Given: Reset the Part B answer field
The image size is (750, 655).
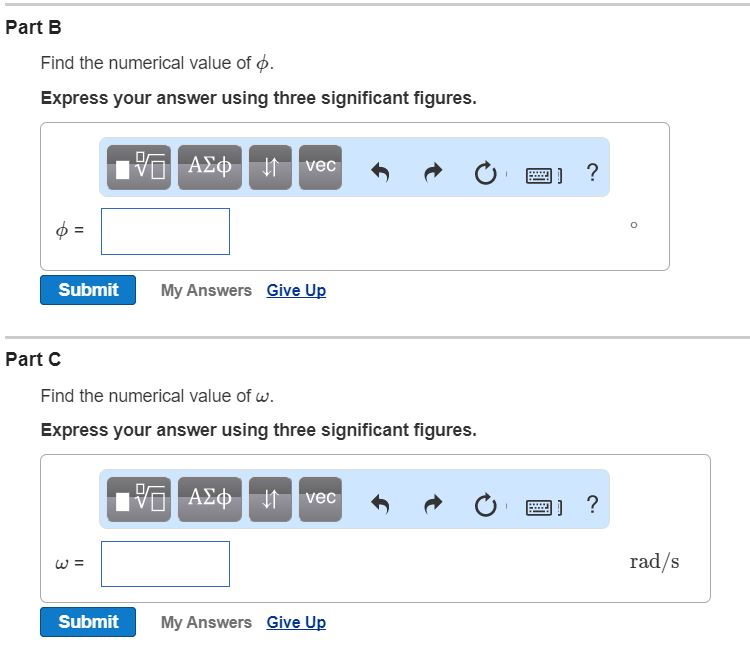Looking at the screenshot, I should point(485,173).
